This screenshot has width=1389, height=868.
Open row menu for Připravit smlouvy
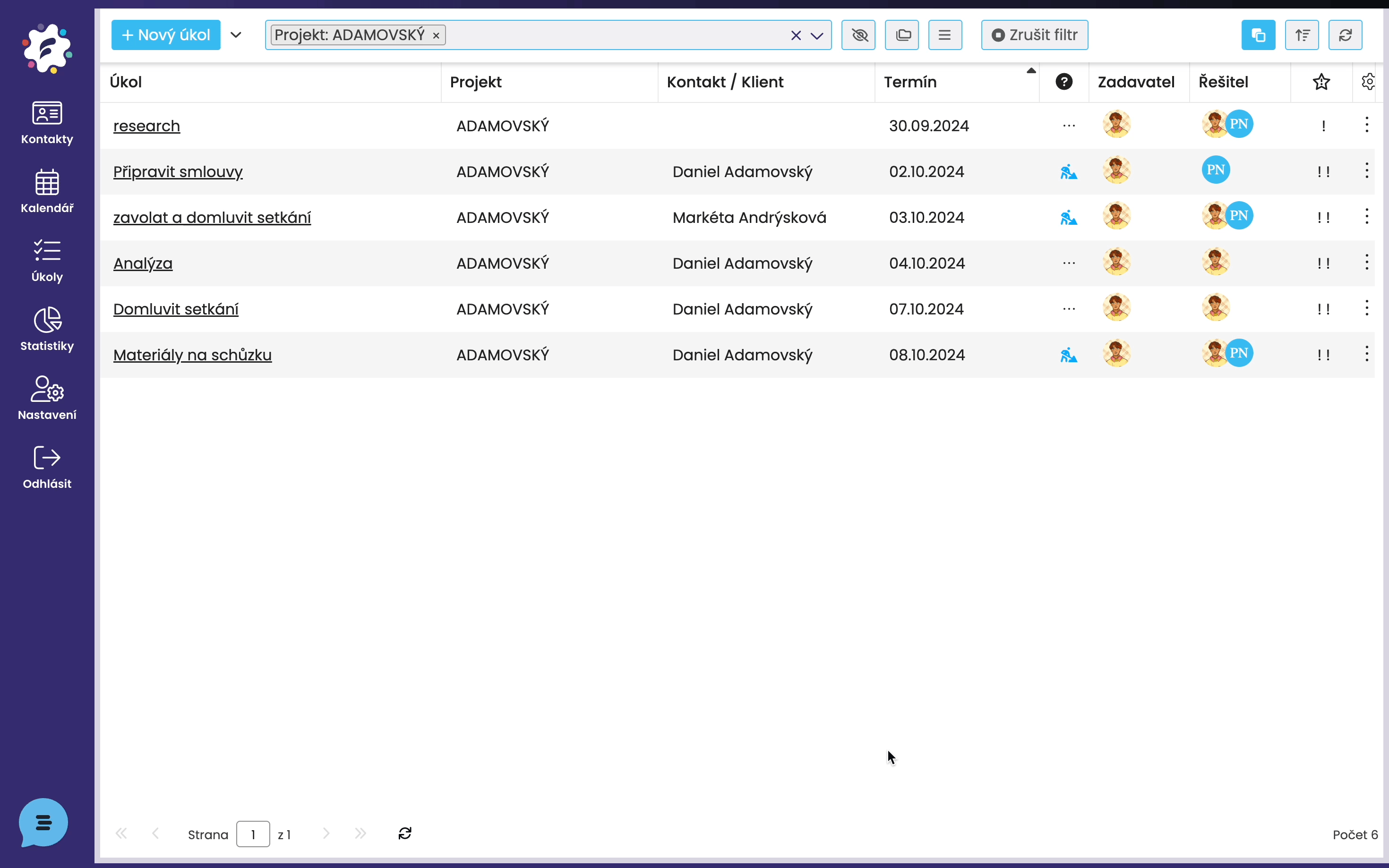(x=1367, y=170)
